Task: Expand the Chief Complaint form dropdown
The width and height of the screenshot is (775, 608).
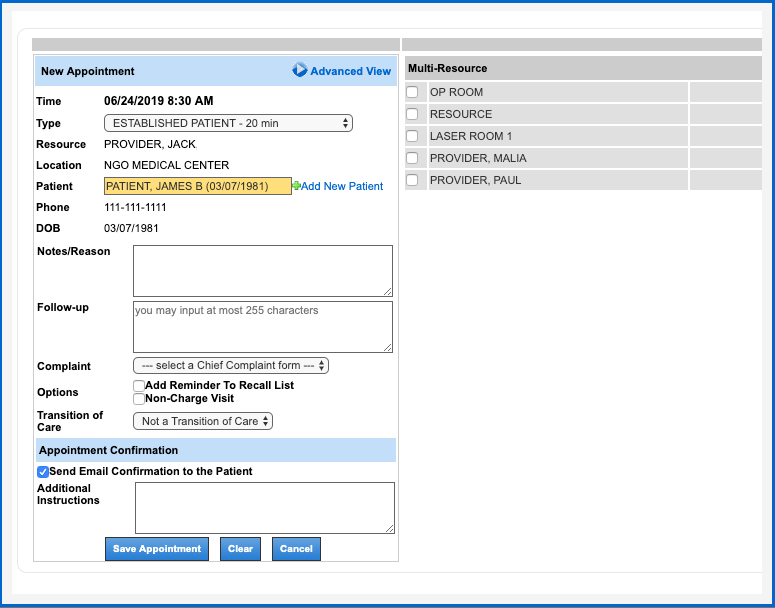Action: pyautogui.click(x=231, y=366)
